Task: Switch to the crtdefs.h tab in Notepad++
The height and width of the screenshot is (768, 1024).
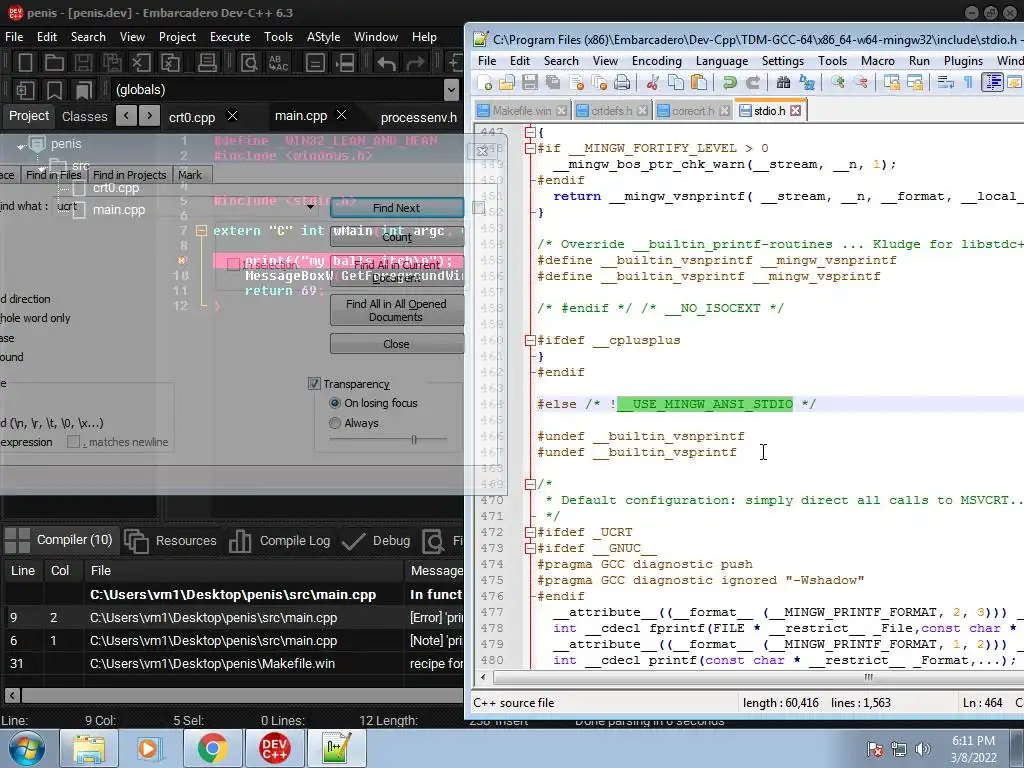Action: (611, 111)
